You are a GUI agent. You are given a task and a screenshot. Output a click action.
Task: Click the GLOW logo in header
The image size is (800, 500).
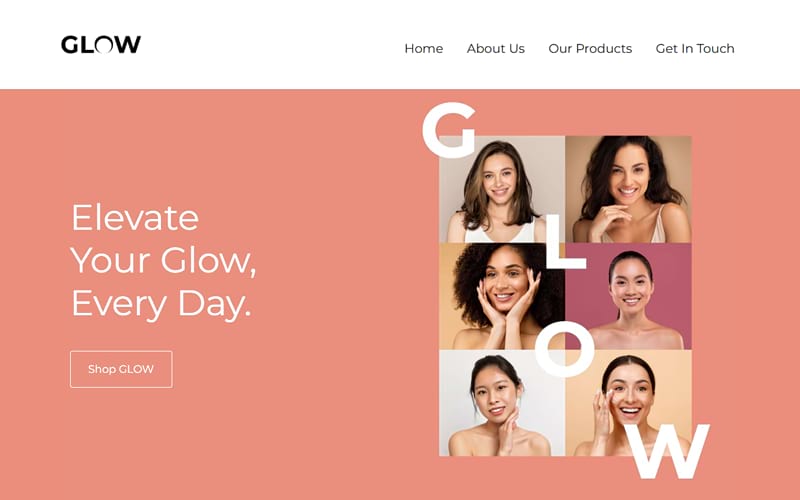101,44
